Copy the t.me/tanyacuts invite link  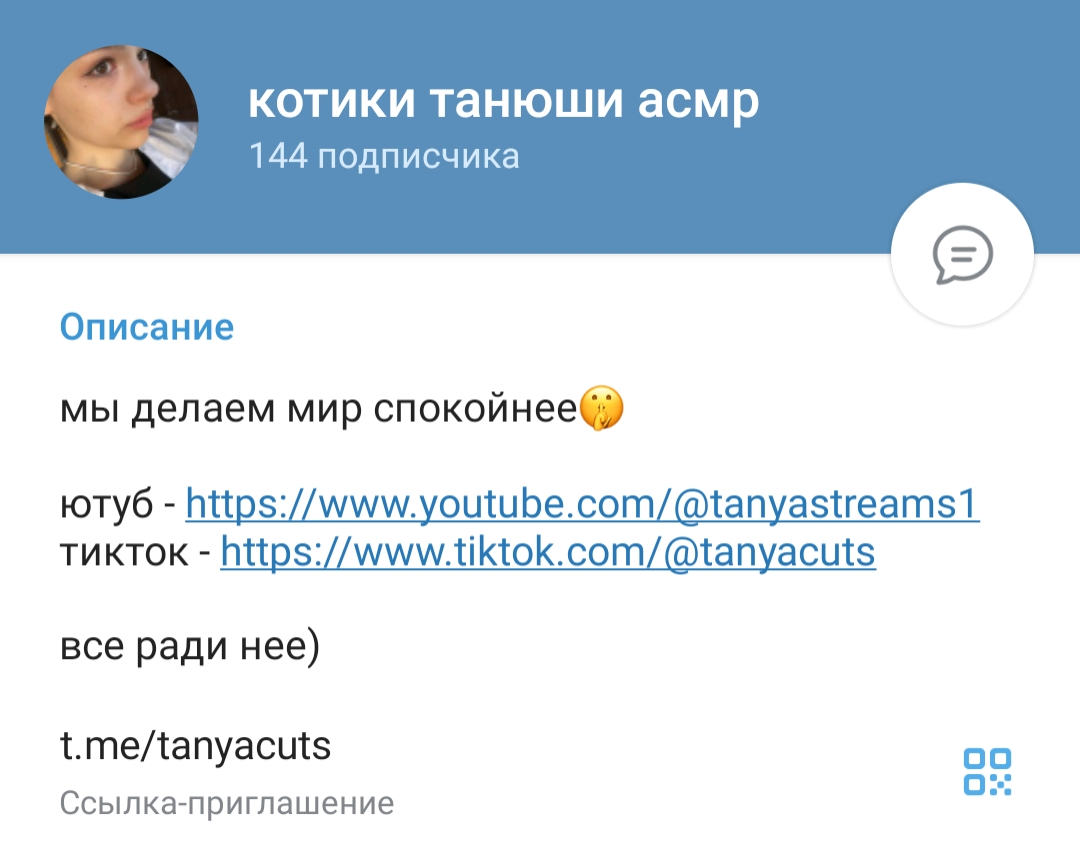(x=196, y=746)
